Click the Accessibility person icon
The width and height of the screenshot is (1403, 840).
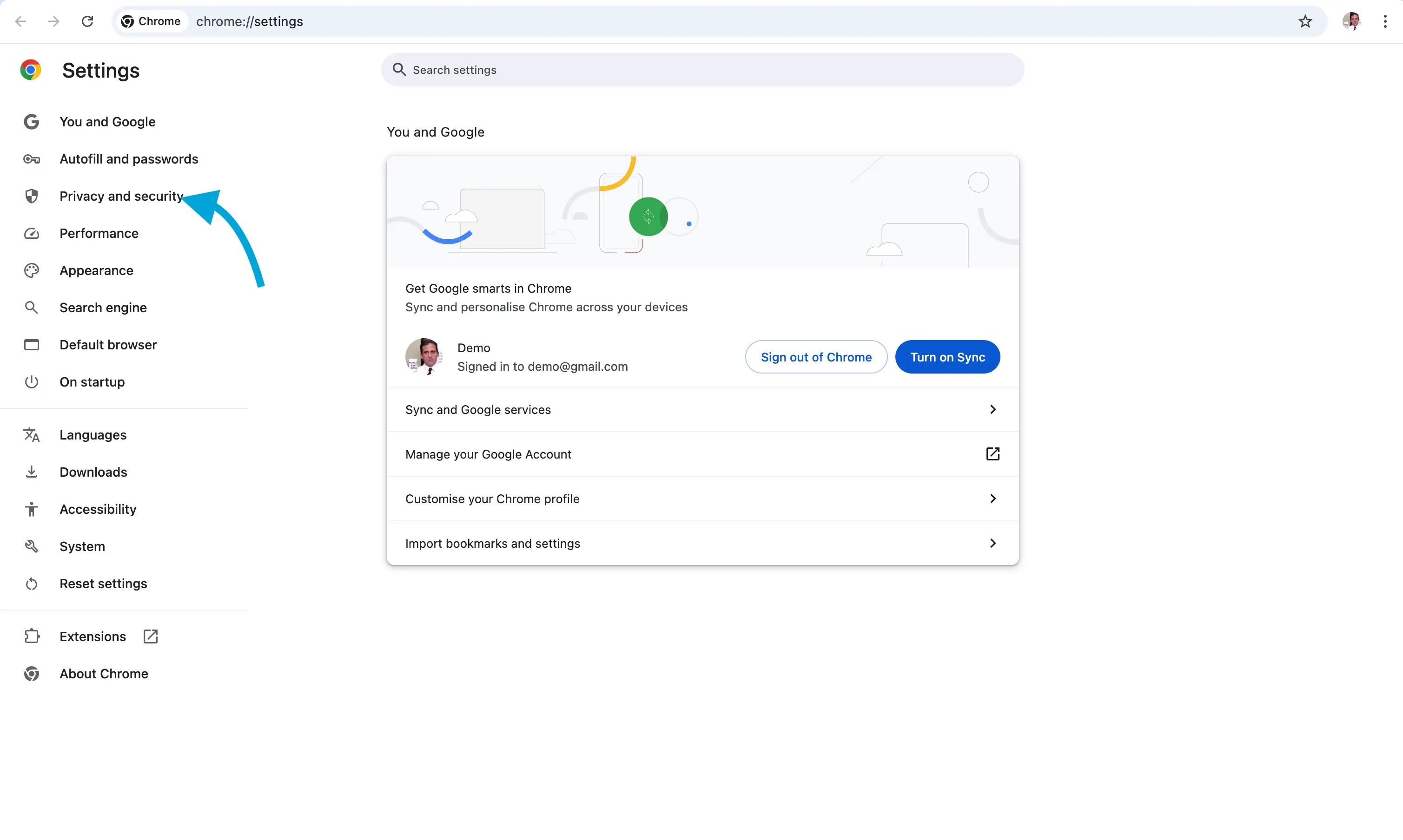(x=32, y=509)
